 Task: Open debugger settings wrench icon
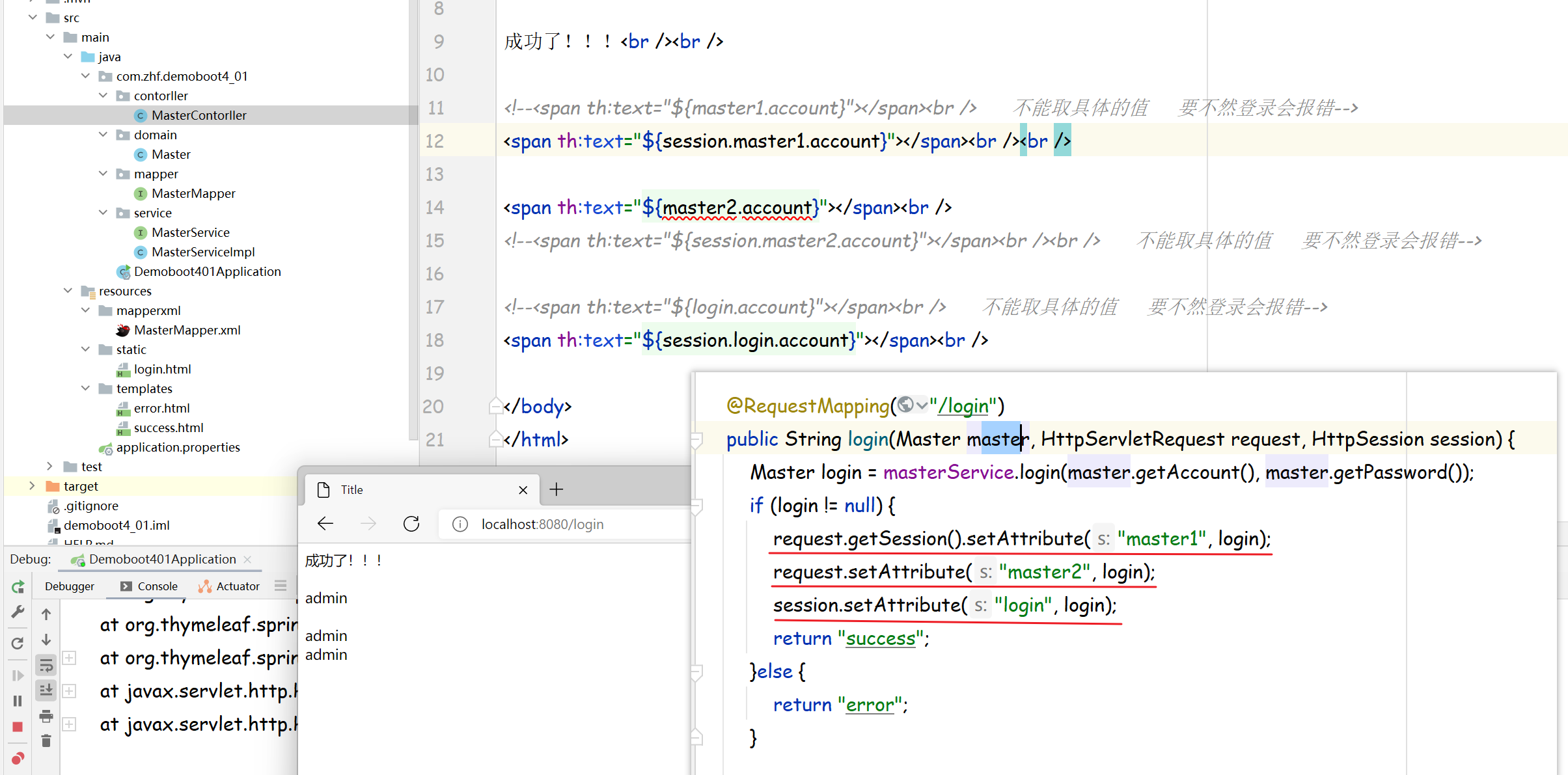[x=18, y=612]
